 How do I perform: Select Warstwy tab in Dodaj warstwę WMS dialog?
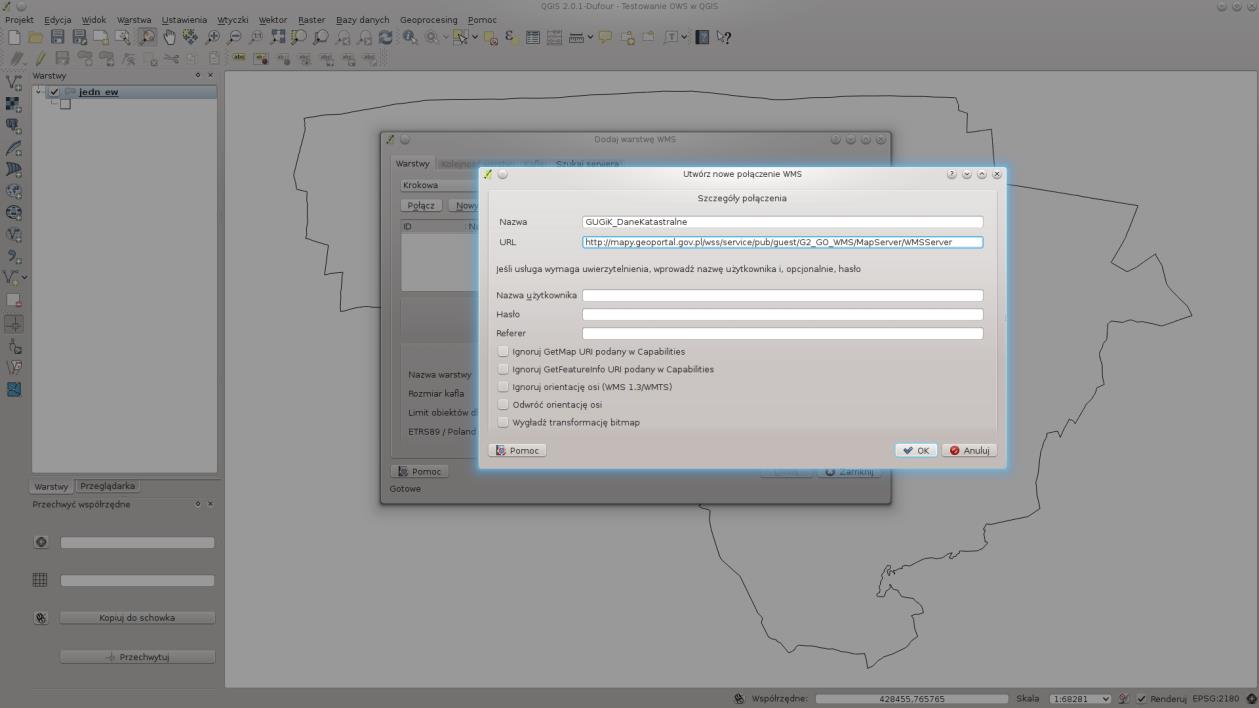413,163
